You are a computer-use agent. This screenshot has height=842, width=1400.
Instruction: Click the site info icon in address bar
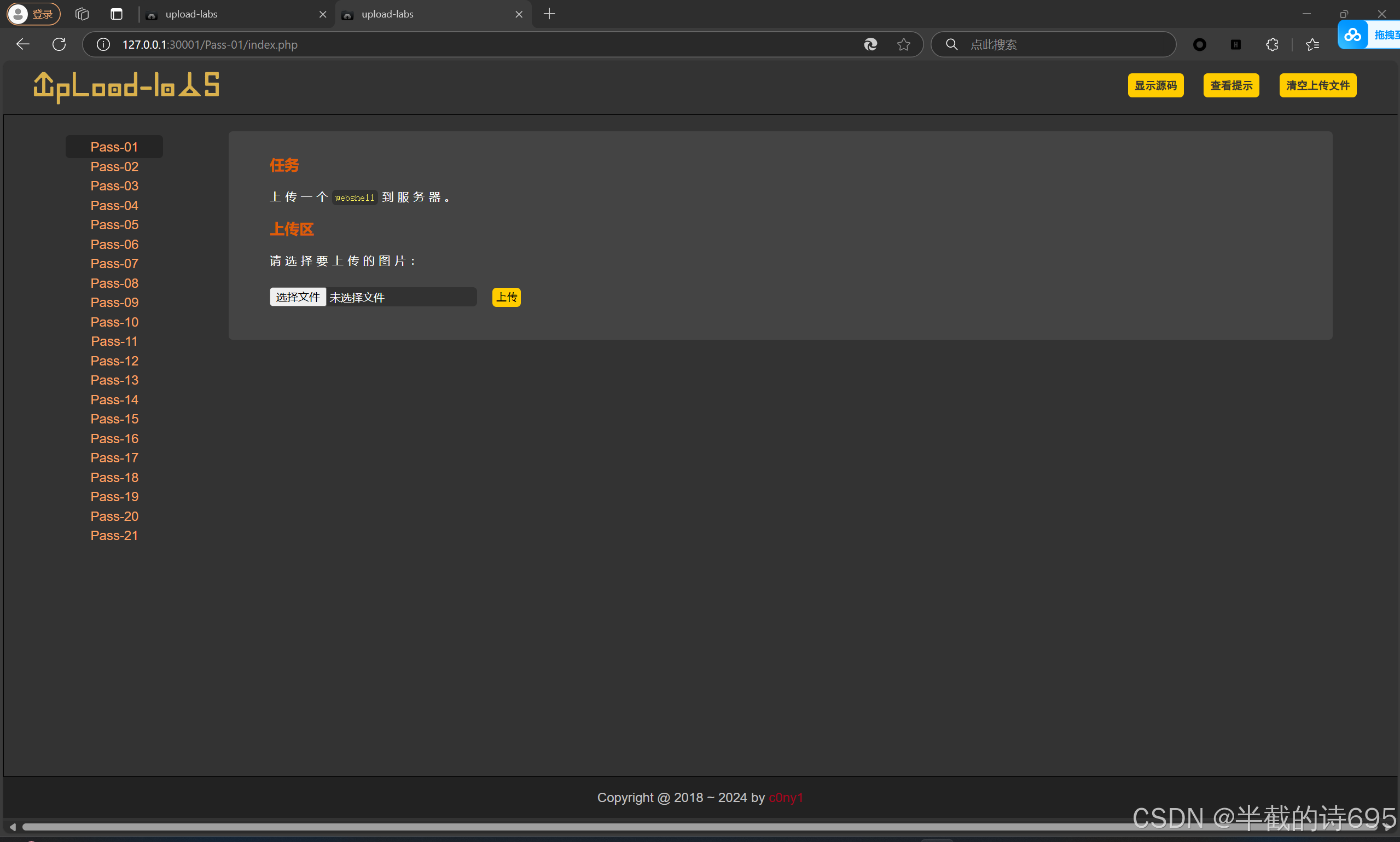[103, 44]
